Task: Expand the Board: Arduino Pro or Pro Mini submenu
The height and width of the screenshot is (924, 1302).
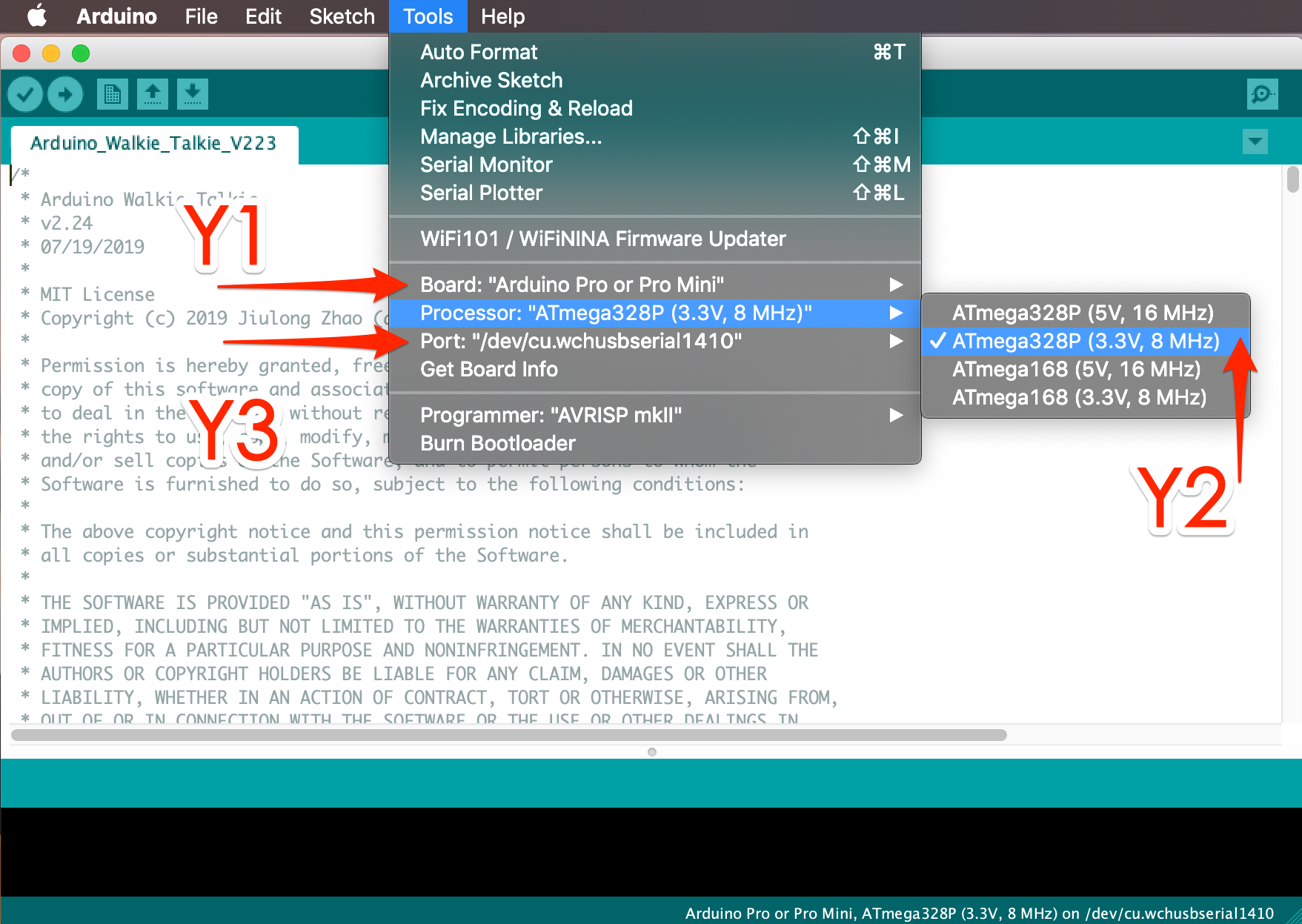Action: coord(655,285)
